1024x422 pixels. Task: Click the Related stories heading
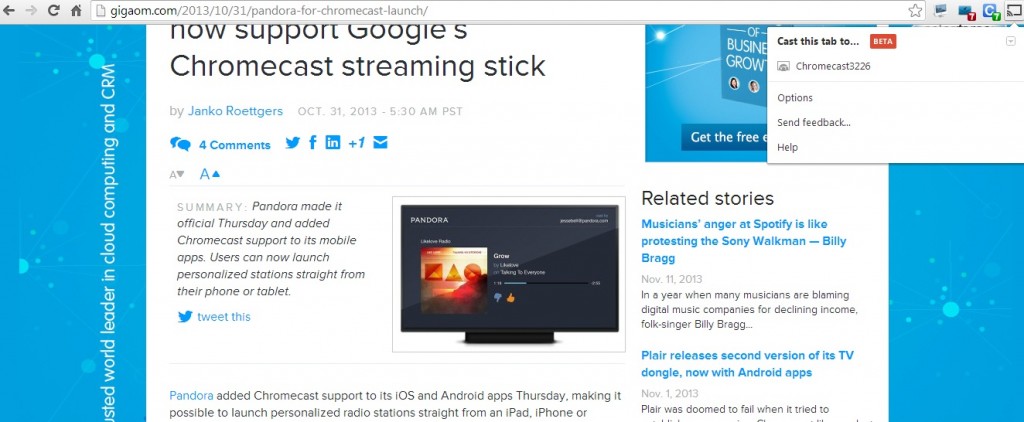(707, 198)
